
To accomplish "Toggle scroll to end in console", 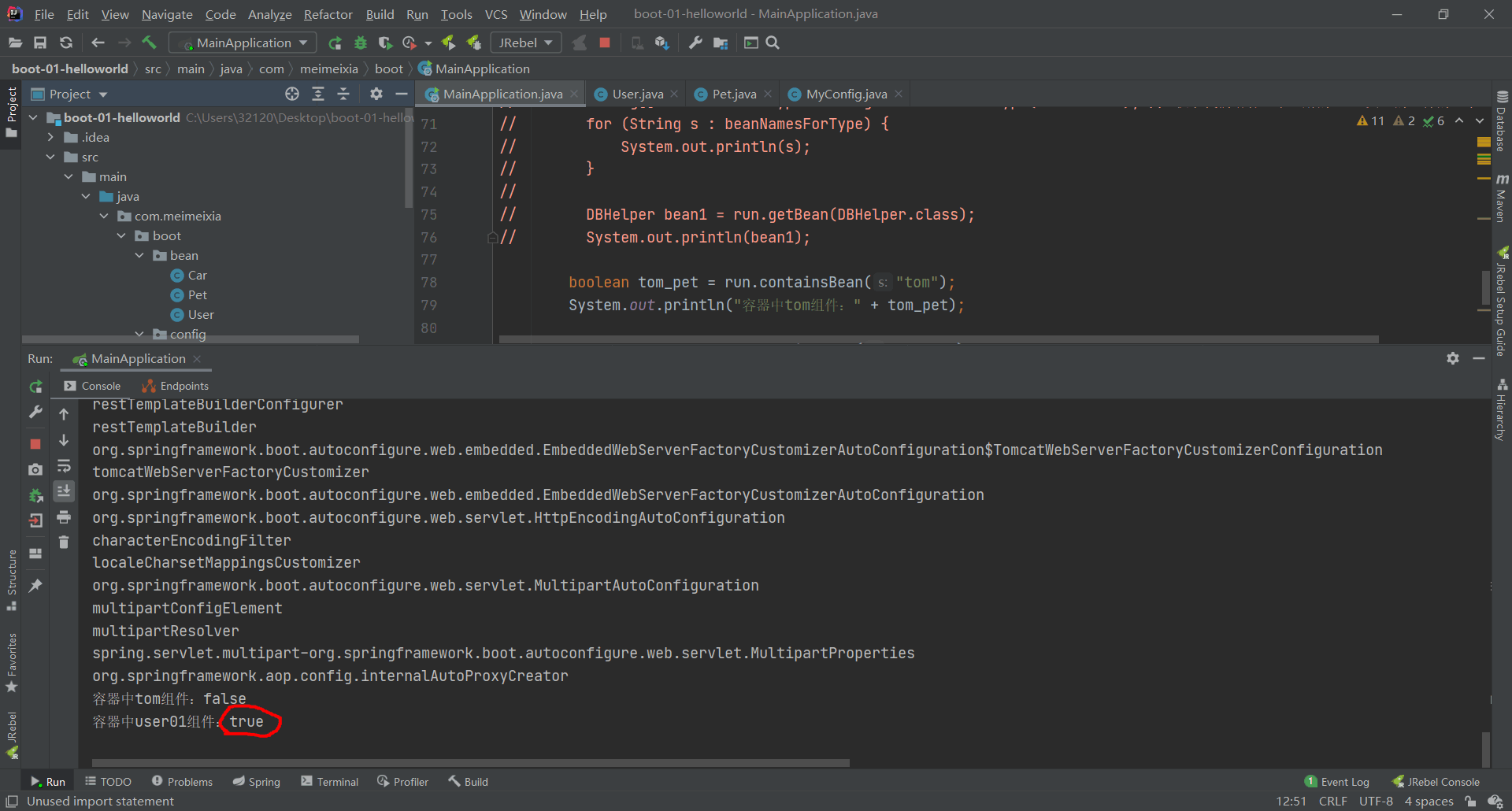I will (x=64, y=491).
